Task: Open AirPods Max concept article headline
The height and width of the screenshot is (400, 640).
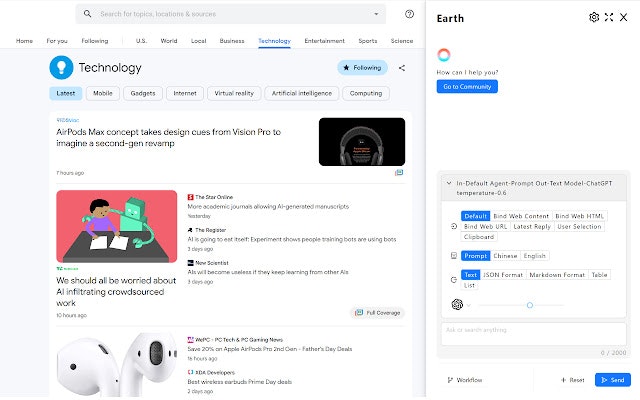Action: pos(169,138)
